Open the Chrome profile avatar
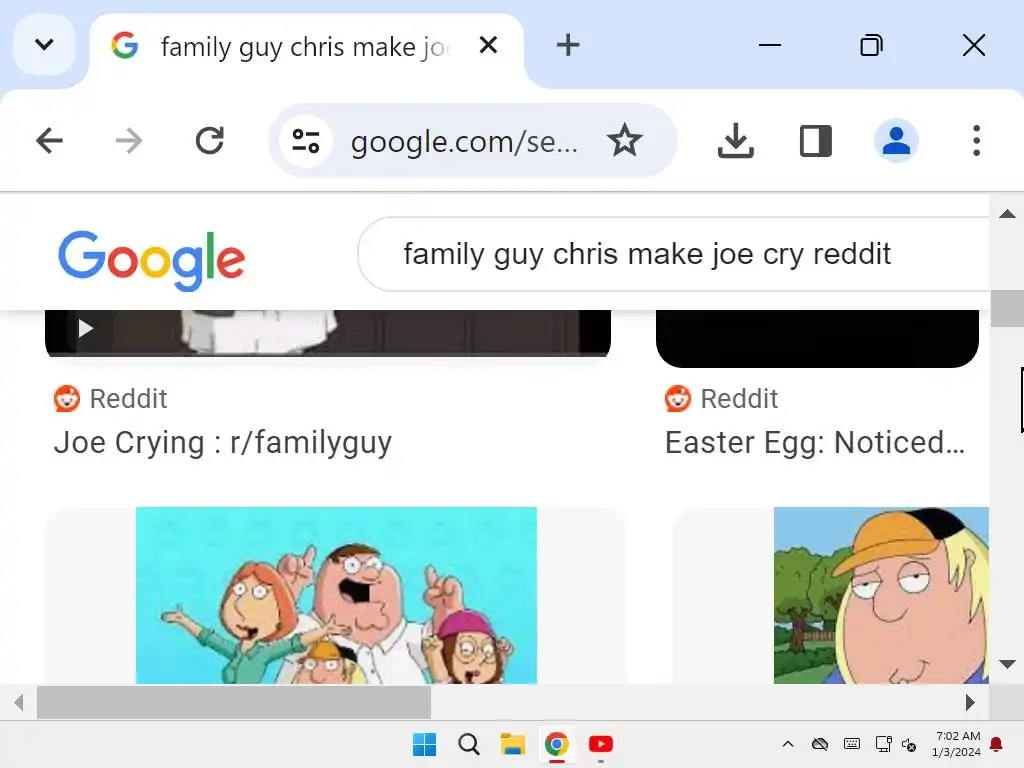The width and height of the screenshot is (1024, 768). point(896,141)
